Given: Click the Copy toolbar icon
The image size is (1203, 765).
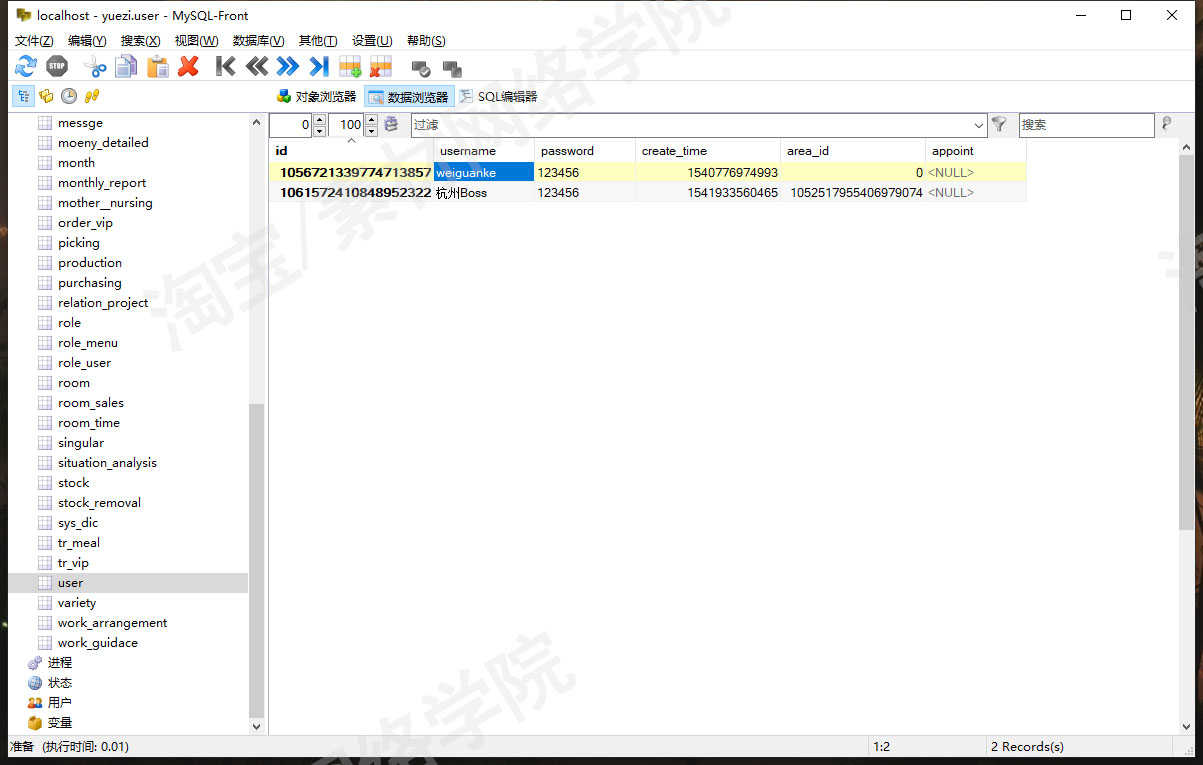Looking at the screenshot, I should (x=126, y=67).
